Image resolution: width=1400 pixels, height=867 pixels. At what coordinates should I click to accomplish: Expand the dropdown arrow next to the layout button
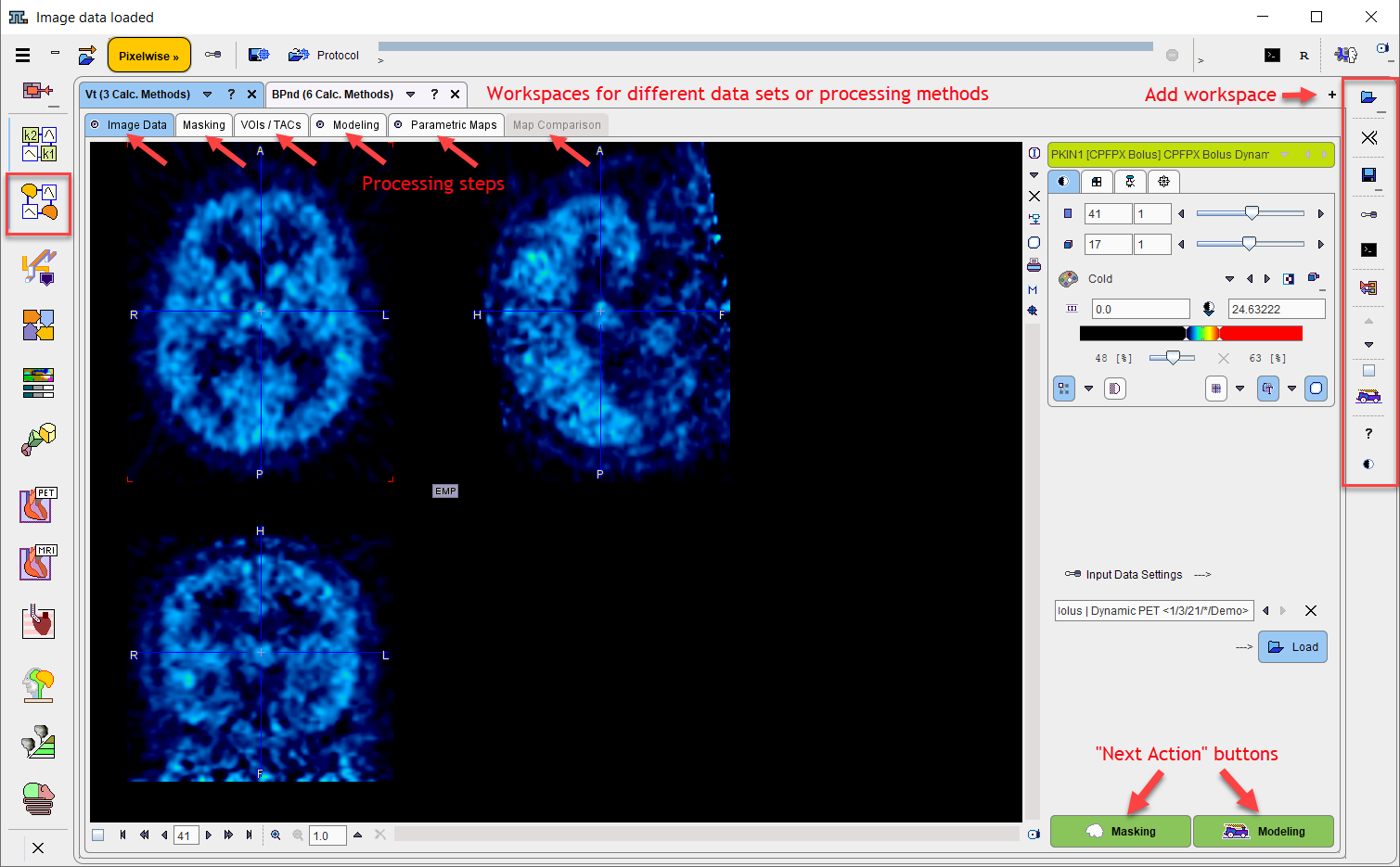coord(1089,389)
